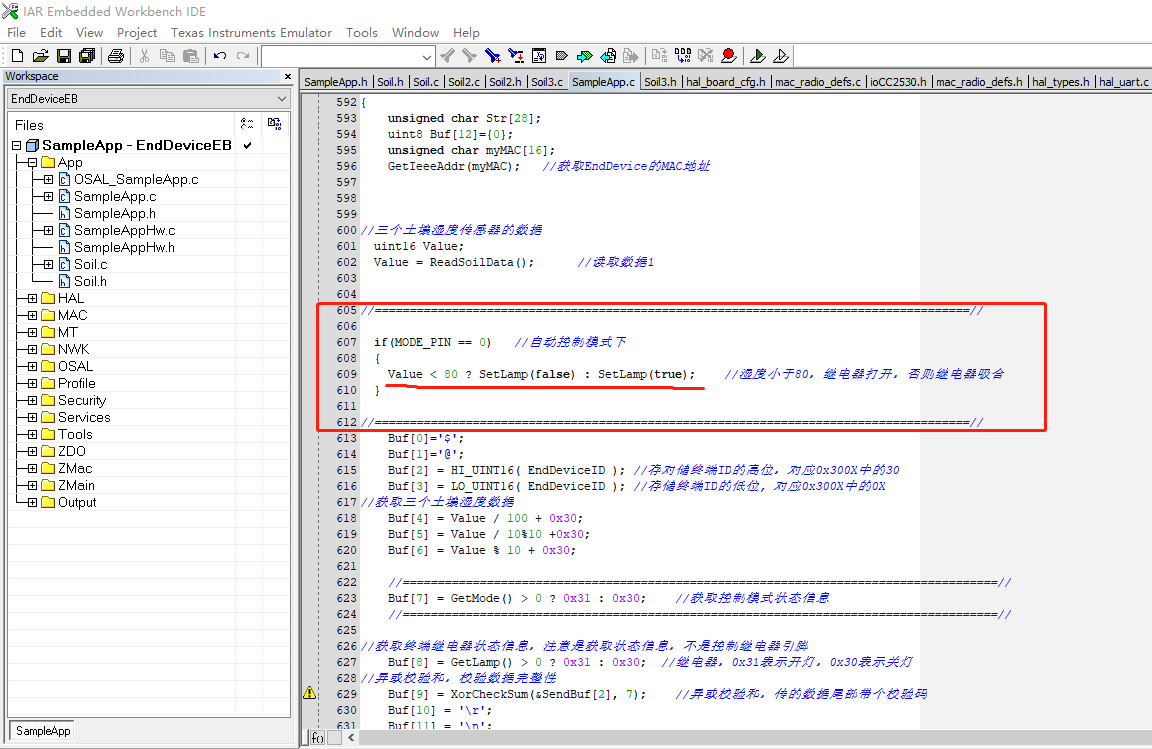The height and width of the screenshot is (749, 1152).
Task: Toggle bookmark with green flag icon
Action: (x=562, y=56)
